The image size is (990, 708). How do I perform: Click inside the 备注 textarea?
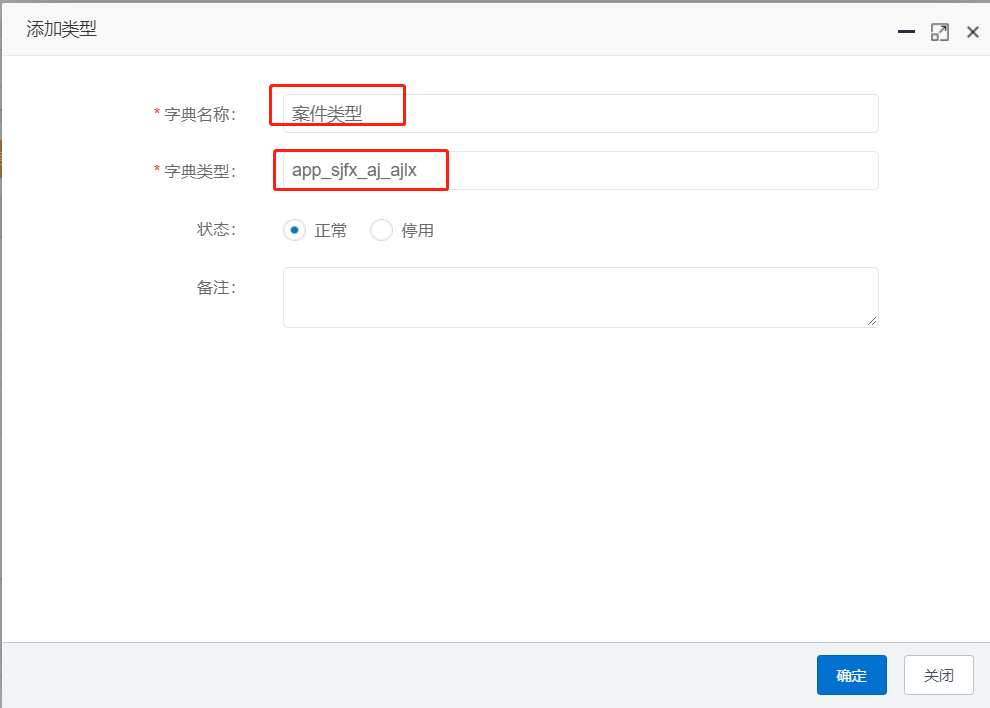point(580,297)
